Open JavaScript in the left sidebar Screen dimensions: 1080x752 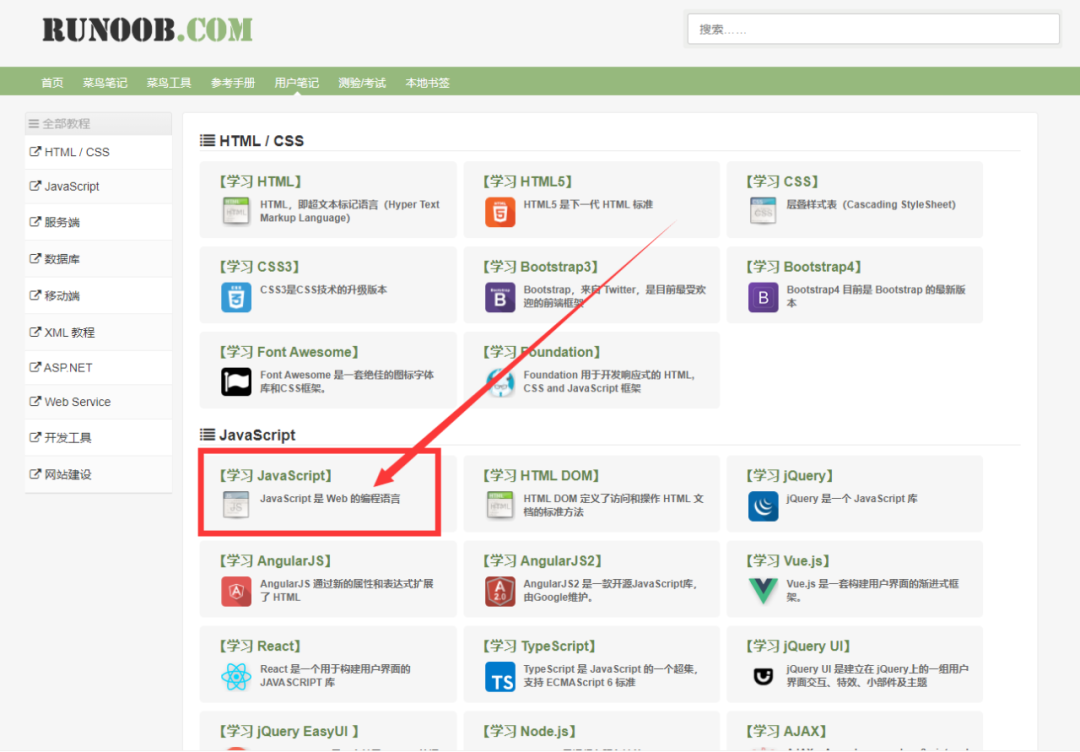pos(72,187)
